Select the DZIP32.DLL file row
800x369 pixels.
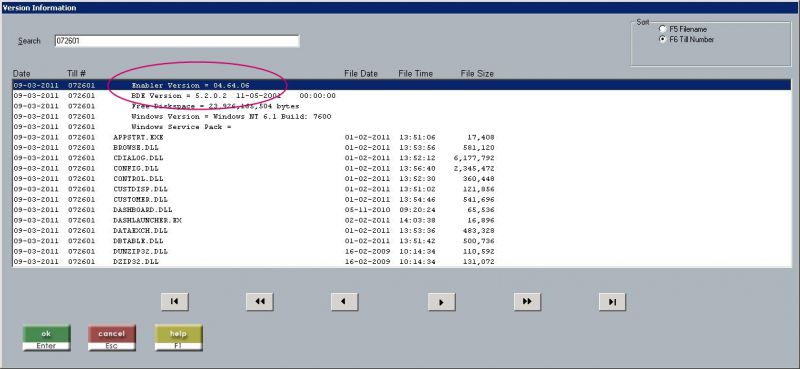click(402, 261)
